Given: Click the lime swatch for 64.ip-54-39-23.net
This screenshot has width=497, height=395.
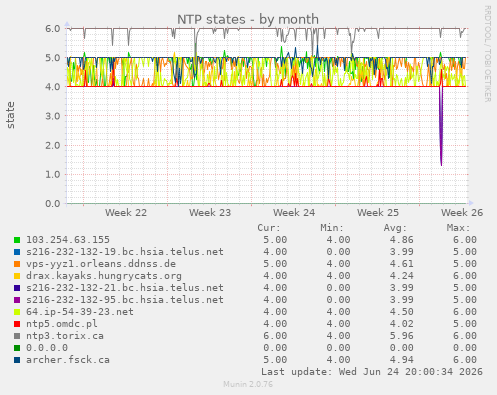Looking at the screenshot, I should pyautogui.click(x=17, y=312).
